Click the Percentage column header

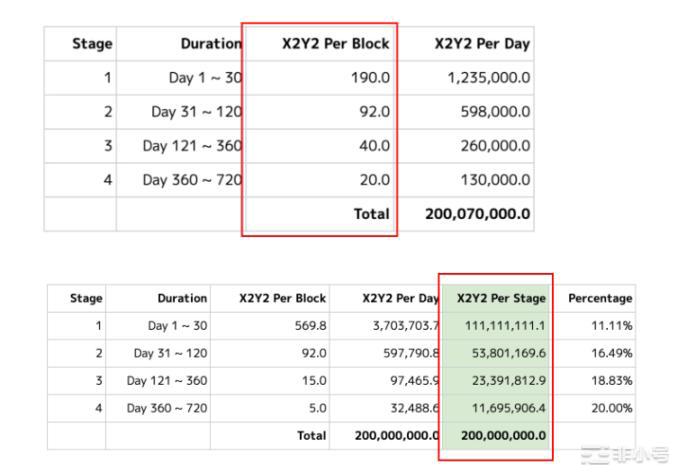click(x=599, y=298)
